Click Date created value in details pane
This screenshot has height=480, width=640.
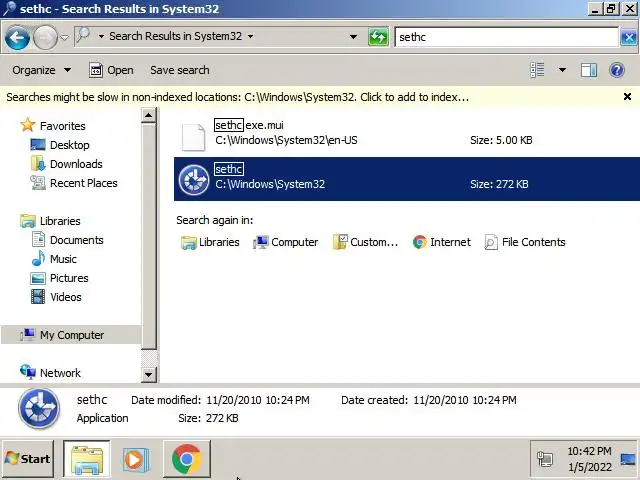[464, 400]
